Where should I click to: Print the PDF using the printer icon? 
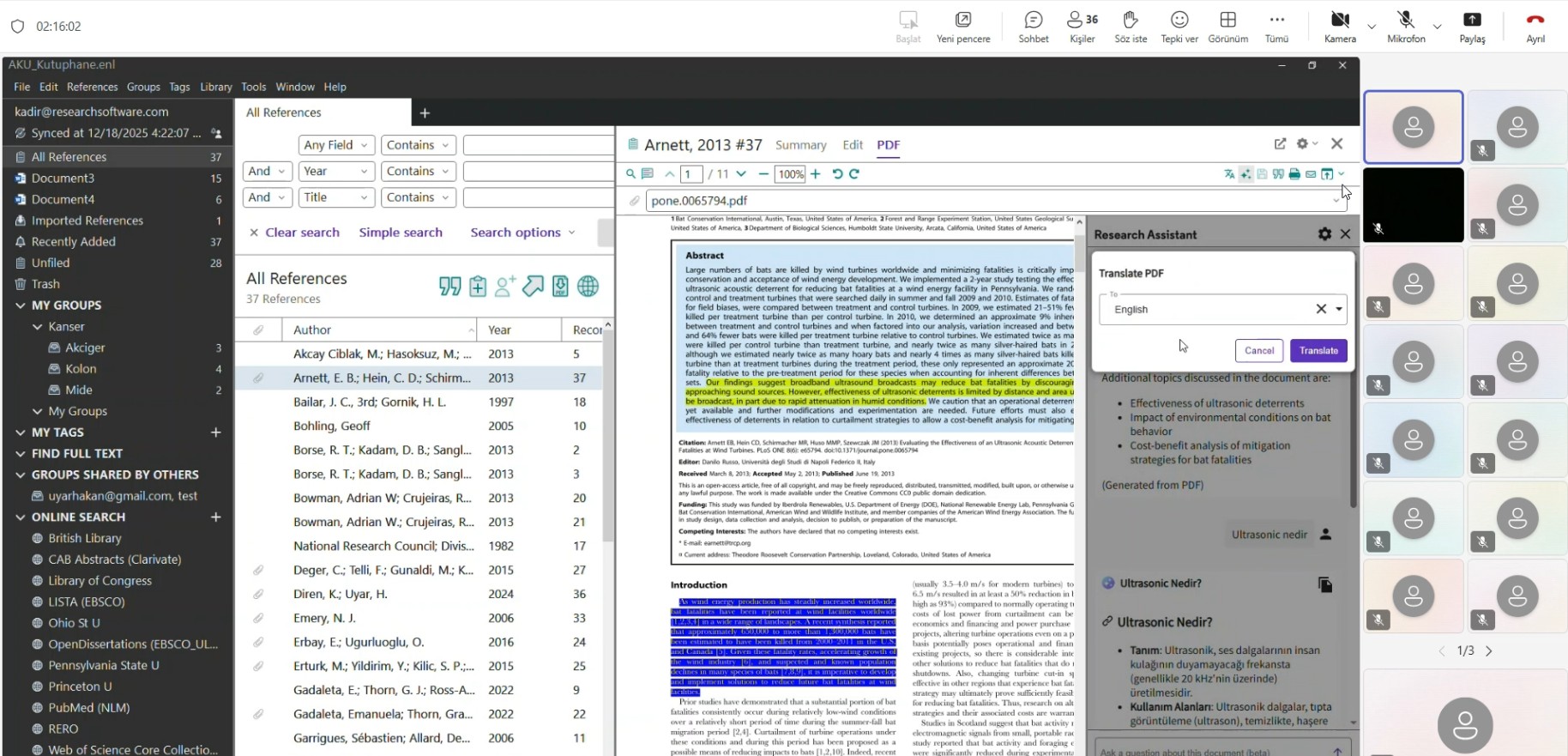point(1294,174)
